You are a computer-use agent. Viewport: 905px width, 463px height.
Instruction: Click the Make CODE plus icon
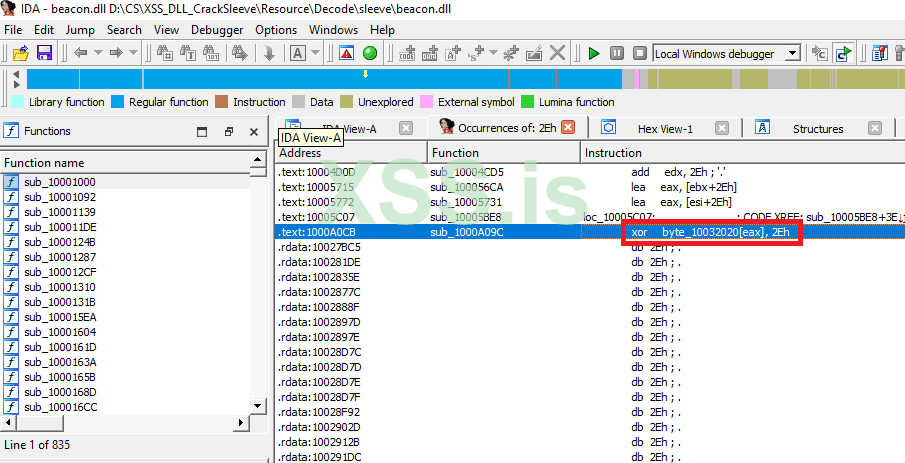(407, 54)
